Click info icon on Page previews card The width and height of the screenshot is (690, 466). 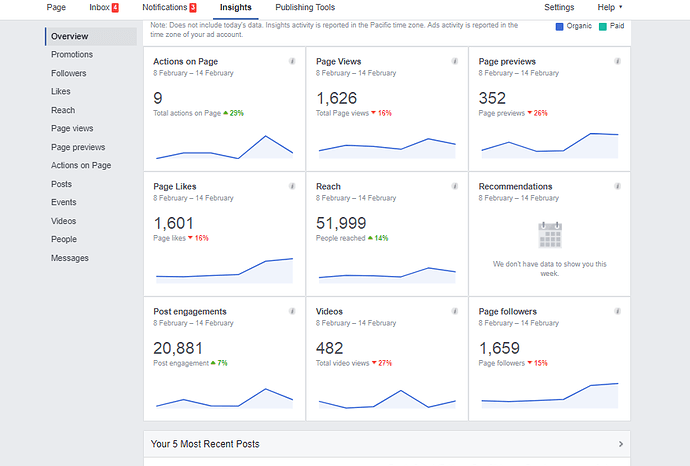[618, 61]
